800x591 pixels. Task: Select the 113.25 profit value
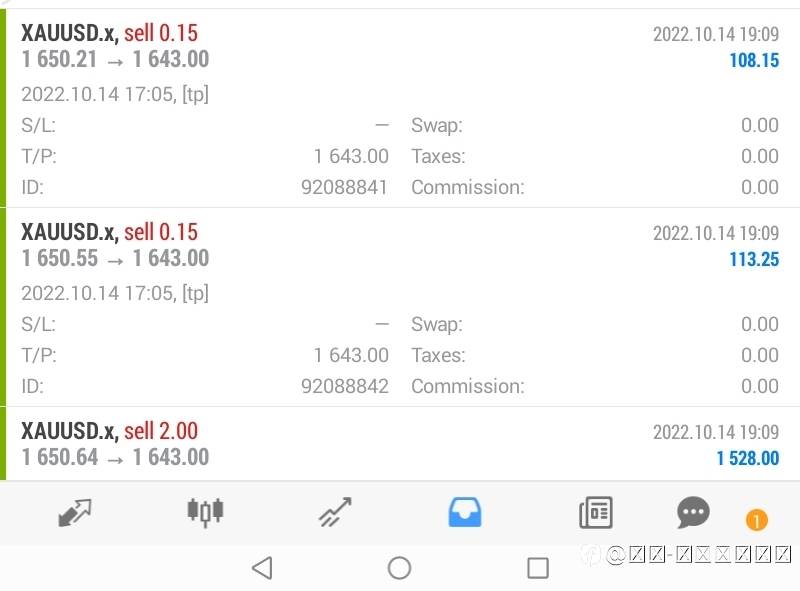(753, 259)
